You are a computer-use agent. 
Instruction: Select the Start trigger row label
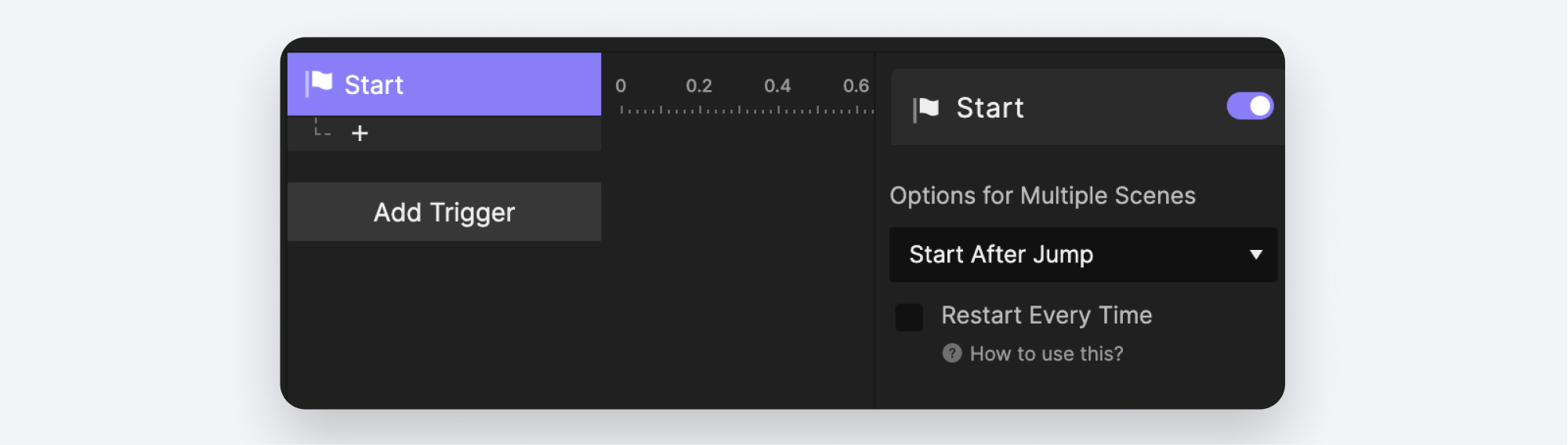tap(374, 85)
